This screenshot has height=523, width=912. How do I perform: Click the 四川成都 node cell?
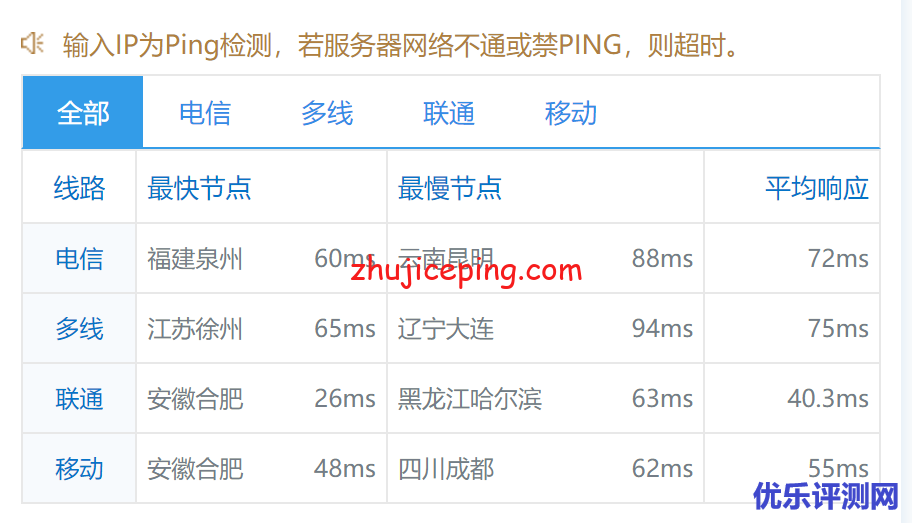click(x=446, y=469)
